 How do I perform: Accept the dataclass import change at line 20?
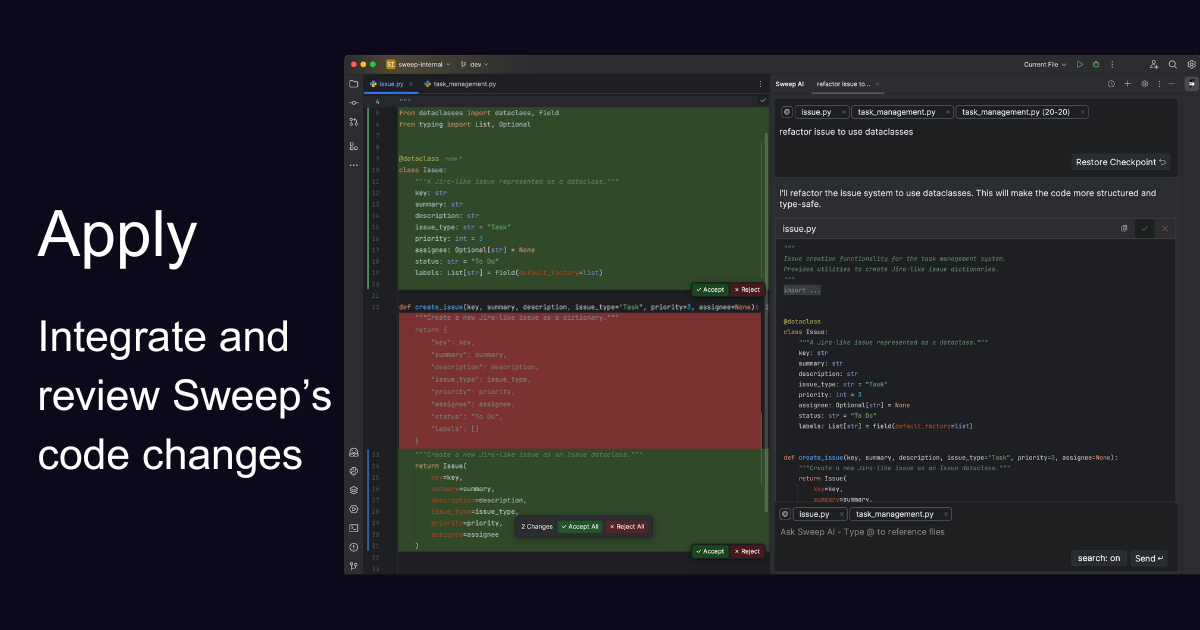(710, 289)
